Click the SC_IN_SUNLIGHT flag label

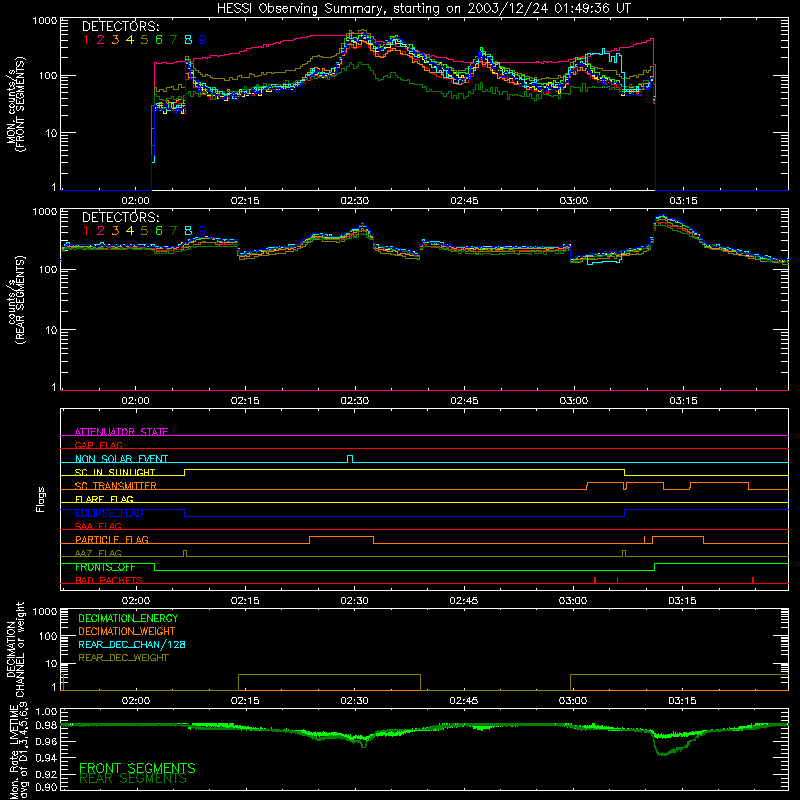[115, 472]
